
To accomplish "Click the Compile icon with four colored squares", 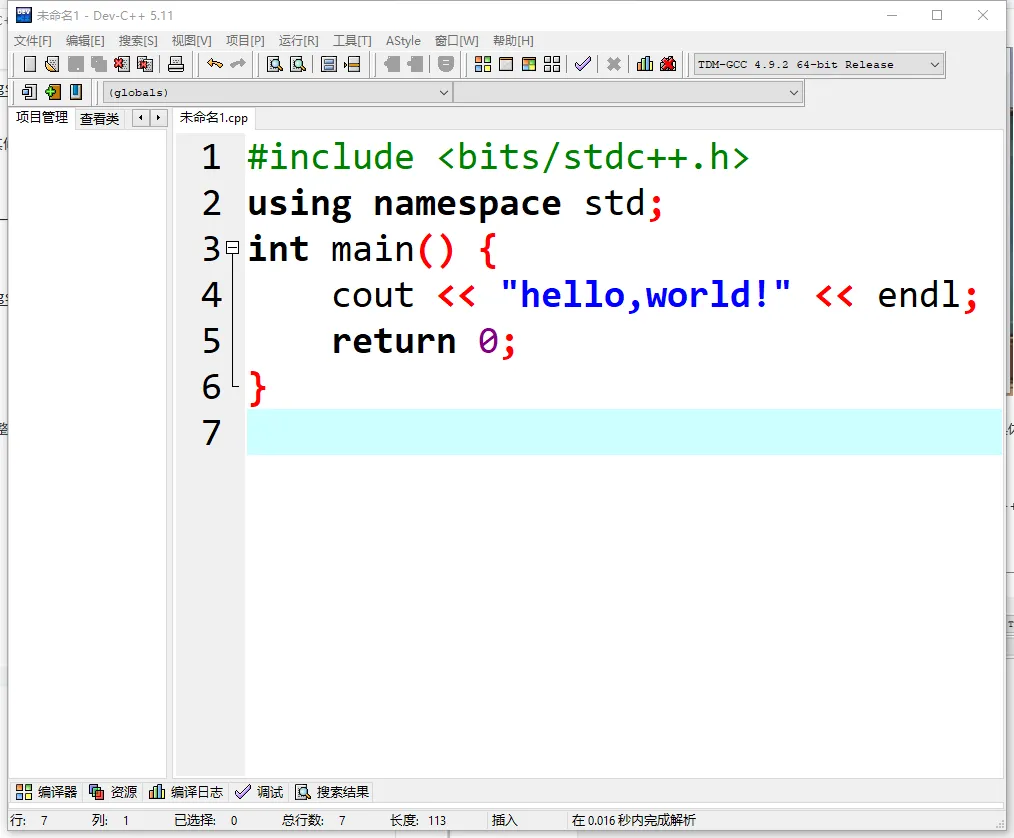I will (x=482, y=64).
